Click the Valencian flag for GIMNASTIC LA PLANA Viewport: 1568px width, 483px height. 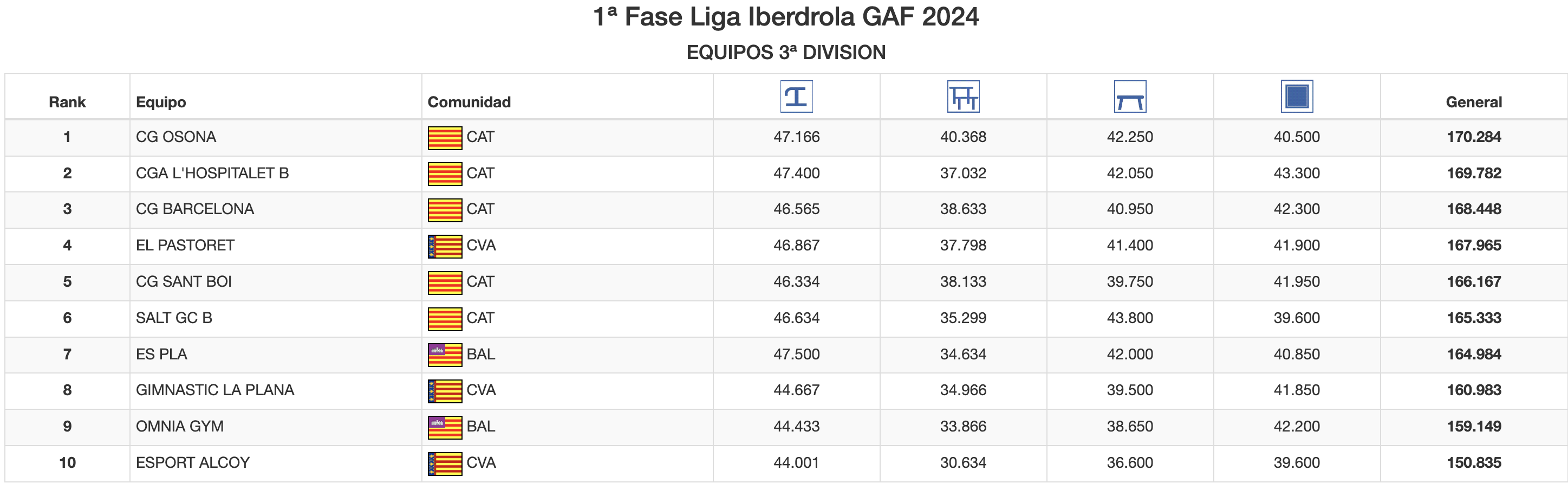point(444,391)
